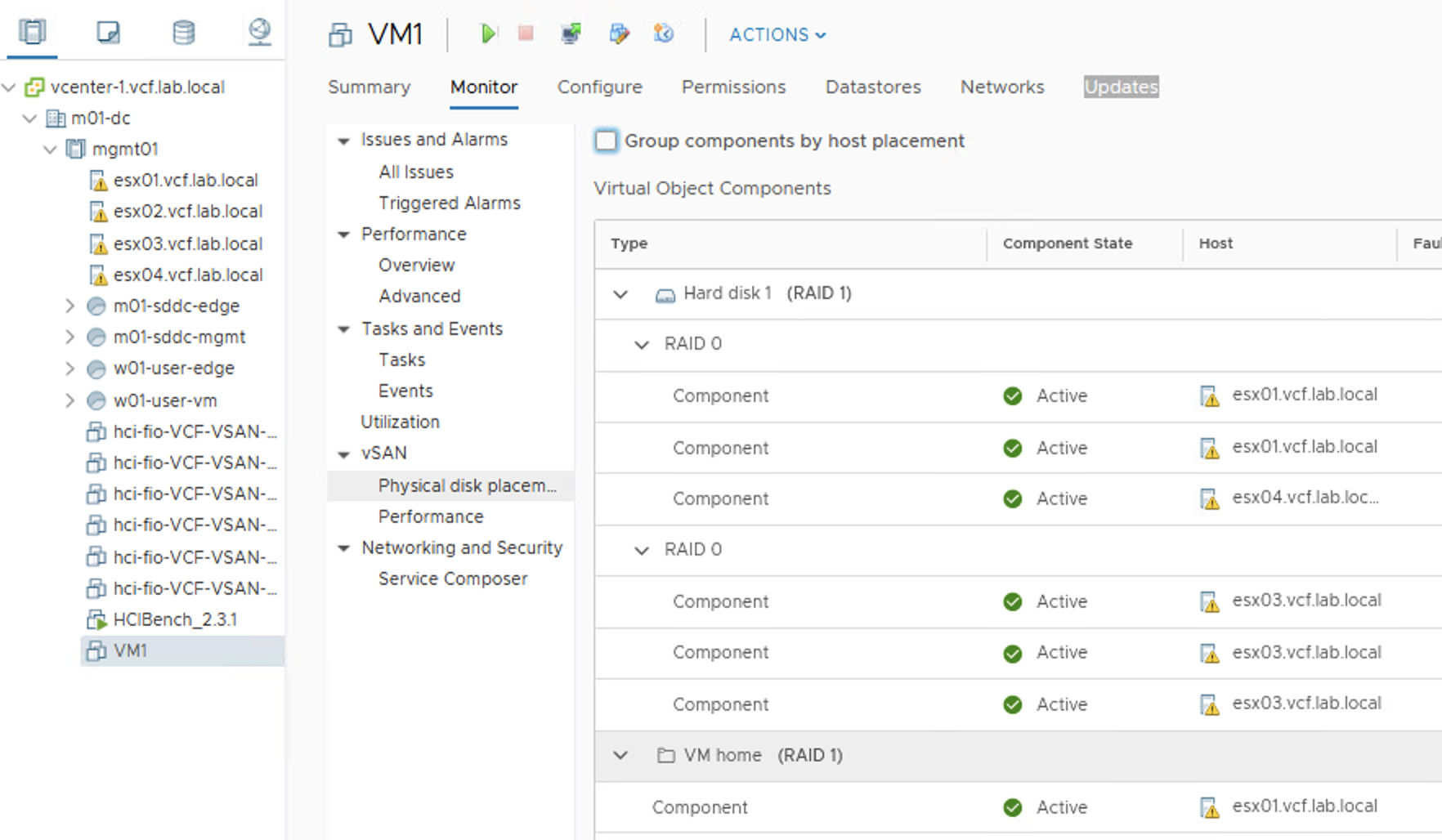Open Performance Overview
Image resolution: width=1442 pixels, height=840 pixels.
click(x=417, y=265)
